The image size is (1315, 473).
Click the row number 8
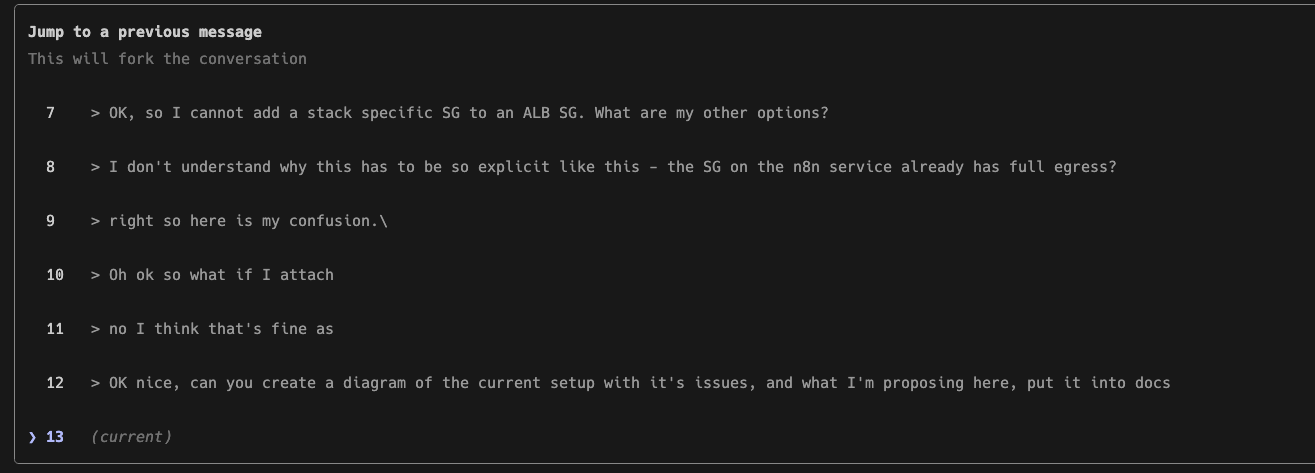(51, 167)
